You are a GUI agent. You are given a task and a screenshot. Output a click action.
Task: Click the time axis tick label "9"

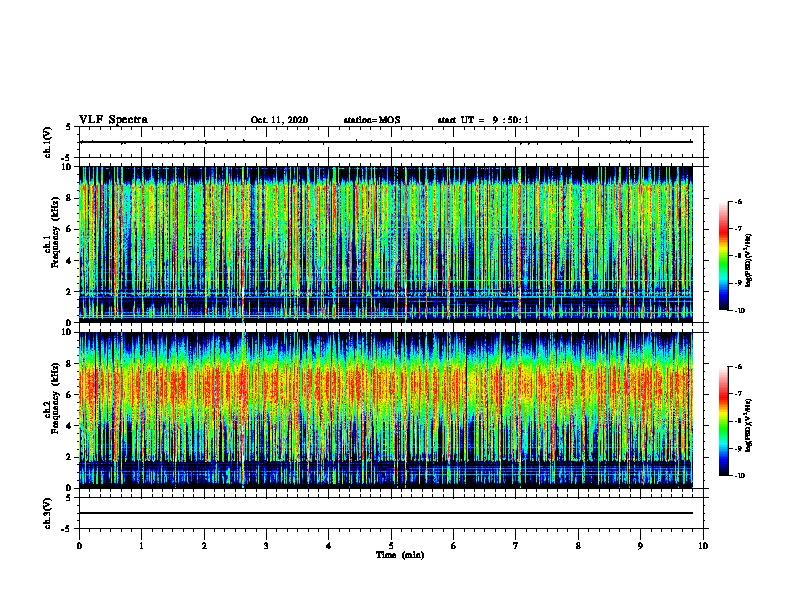[640, 545]
